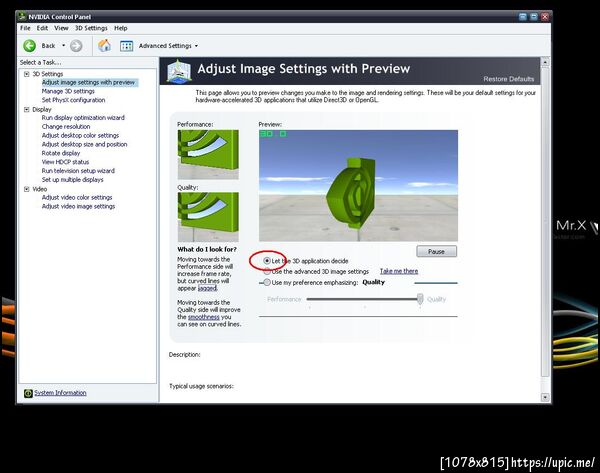Viewport: 600px width, 473px height.
Task: Select Rotate display
Action: pos(61,153)
